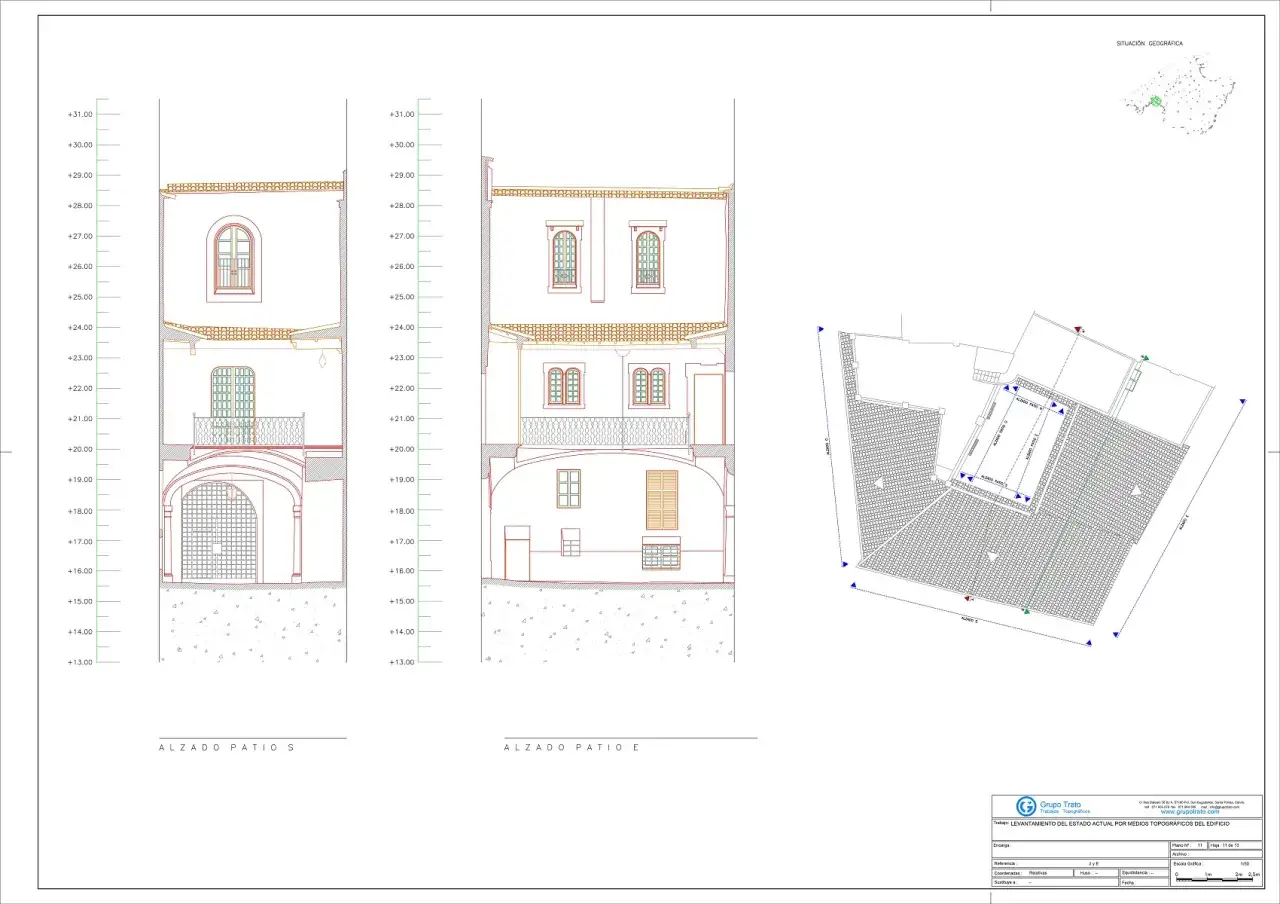Select '+13.00' on the Patio S height scale
This screenshot has height=904, width=1280.
80,662
